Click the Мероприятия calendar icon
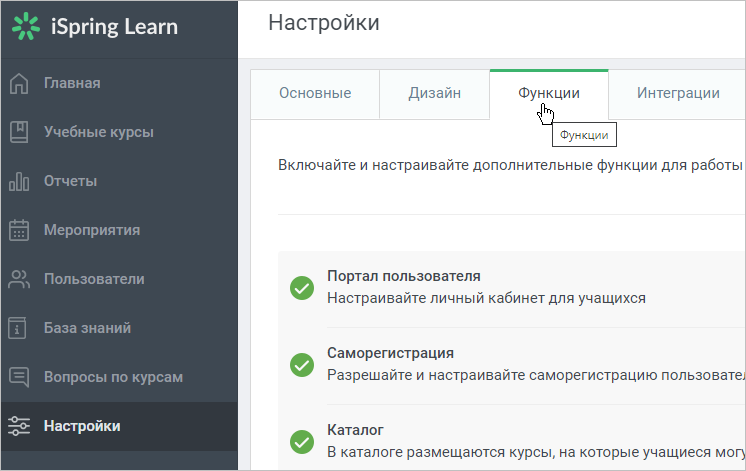 tap(19, 230)
